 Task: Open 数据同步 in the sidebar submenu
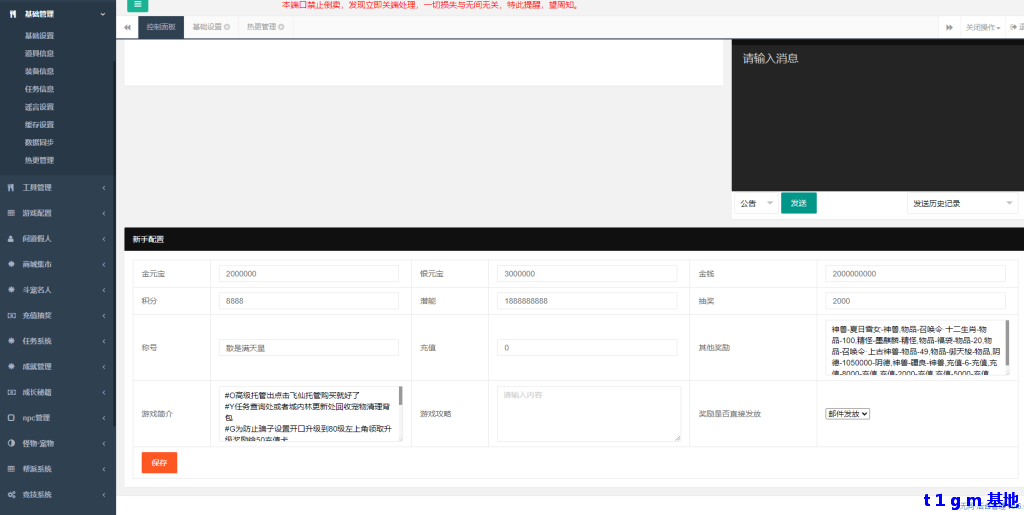(x=39, y=142)
